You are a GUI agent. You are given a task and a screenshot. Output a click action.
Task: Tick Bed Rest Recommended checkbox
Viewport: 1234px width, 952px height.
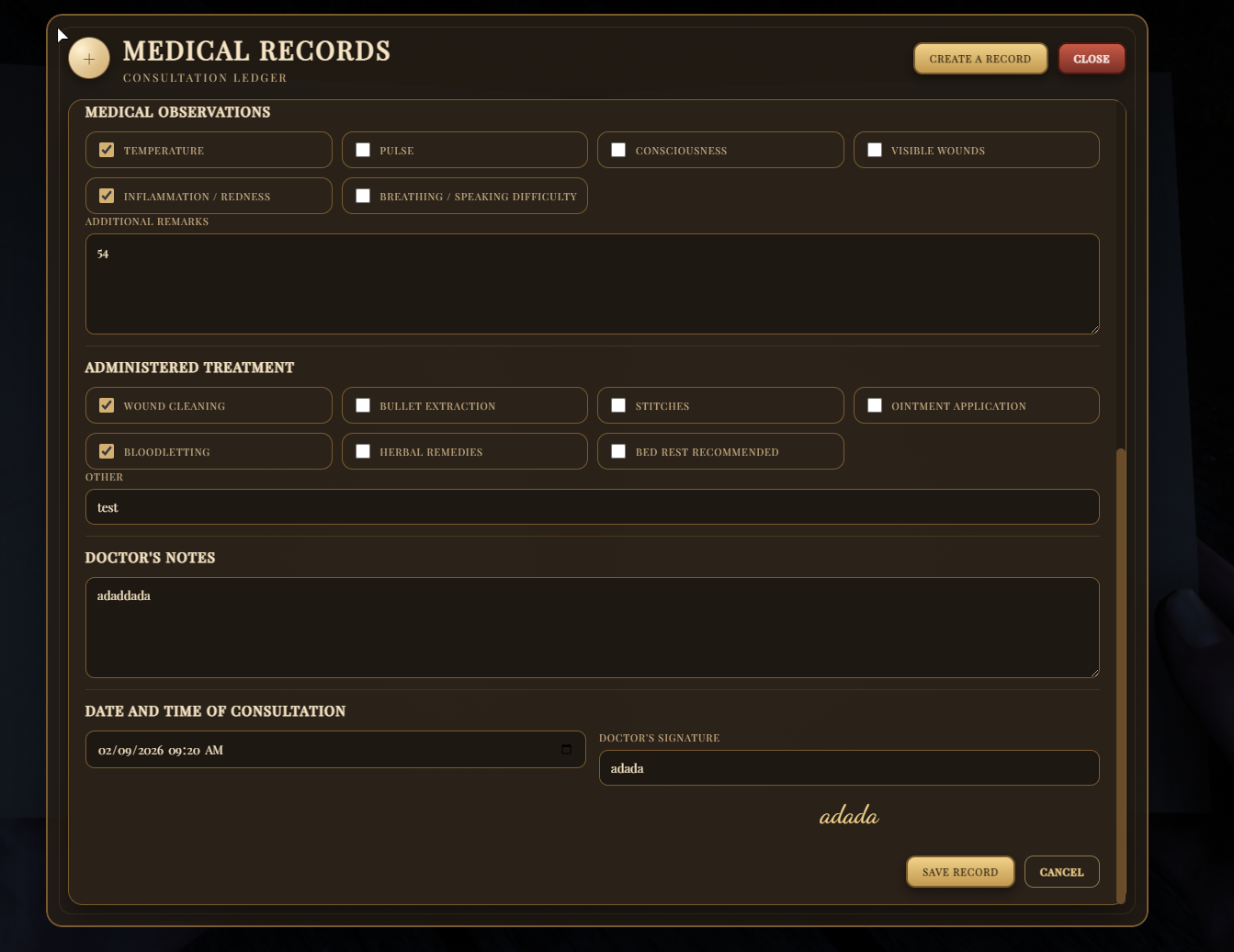click(618, 451)
